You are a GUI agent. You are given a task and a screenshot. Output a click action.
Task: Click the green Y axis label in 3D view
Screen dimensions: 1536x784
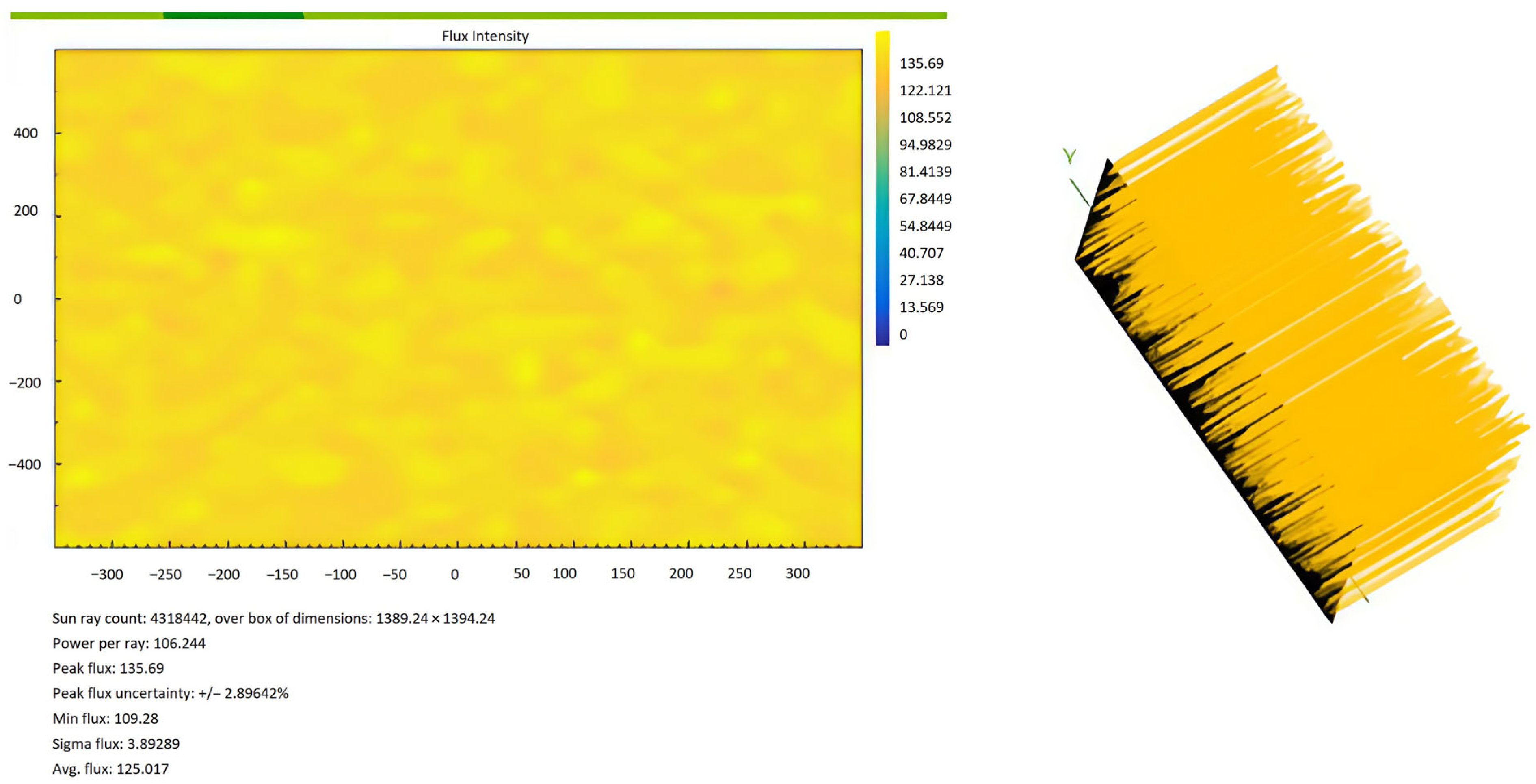(1070, 156)
